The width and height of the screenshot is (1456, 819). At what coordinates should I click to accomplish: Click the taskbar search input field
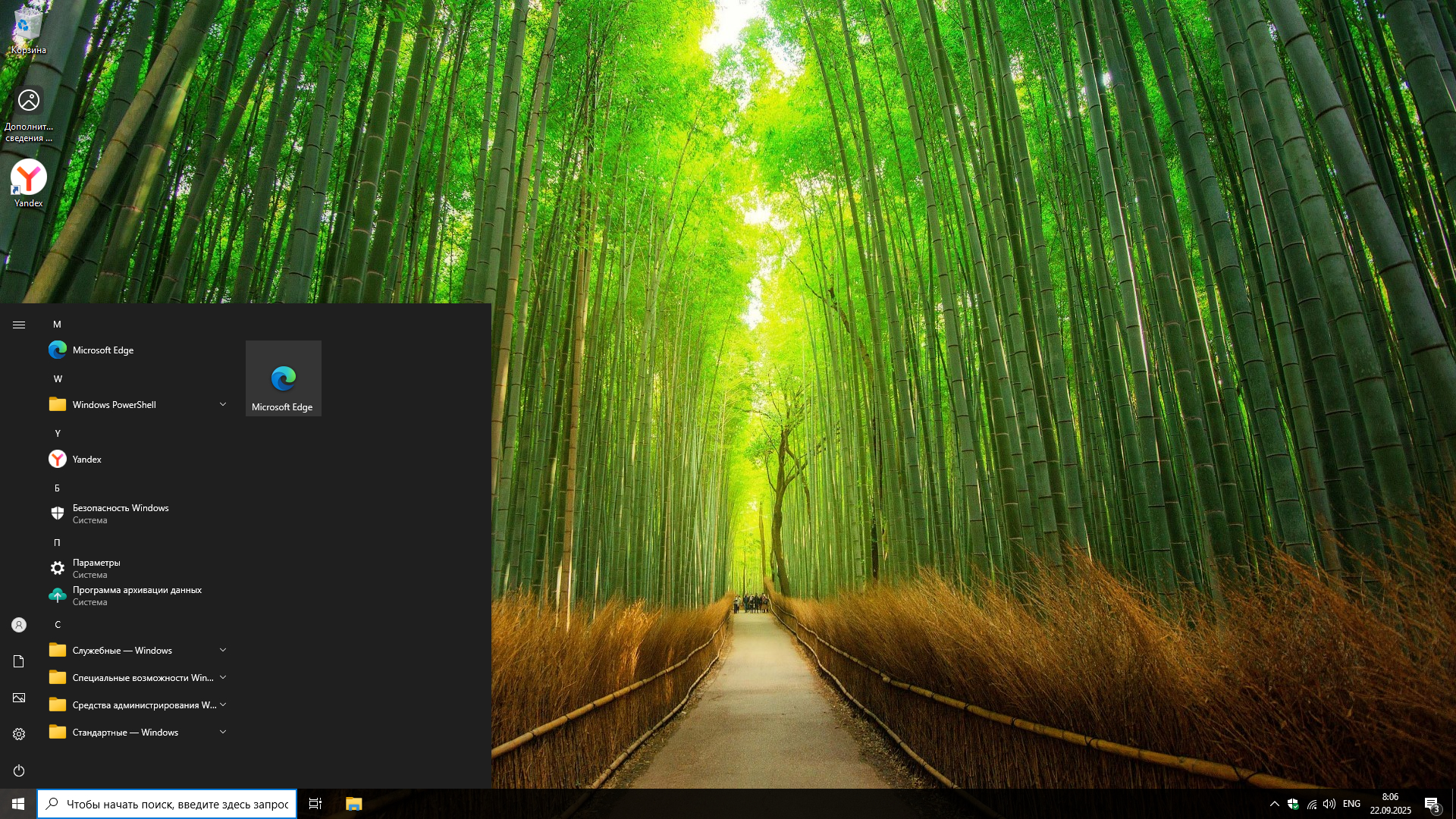point(177,804)
